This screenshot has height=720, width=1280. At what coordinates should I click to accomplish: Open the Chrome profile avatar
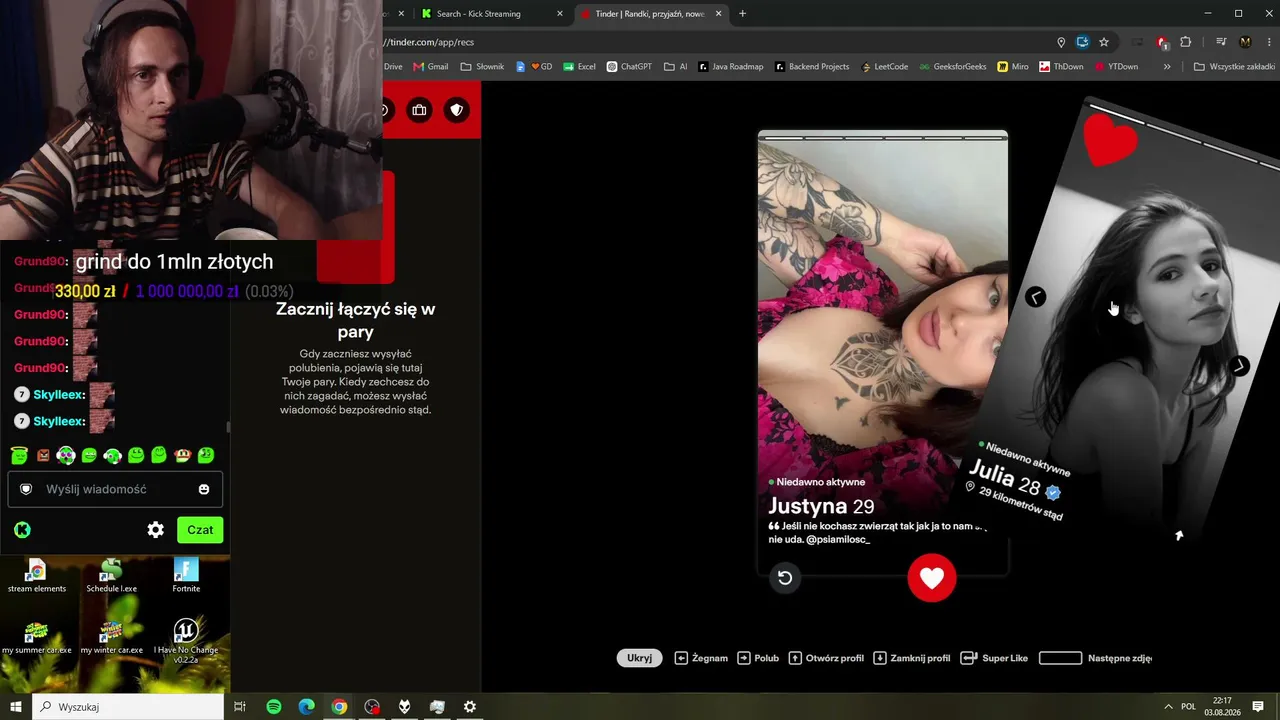(x=1245, y=42)
